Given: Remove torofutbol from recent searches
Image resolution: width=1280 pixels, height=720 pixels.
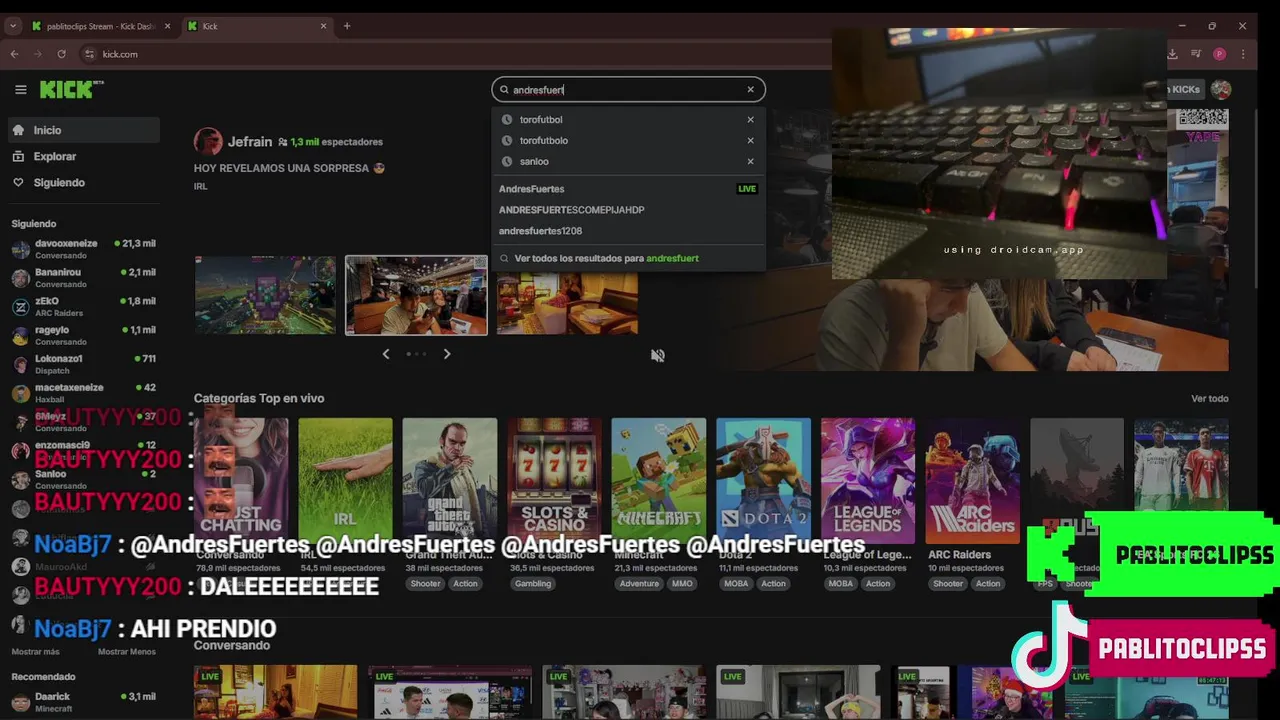Looking at the screenshot, I should [x=750, y=120].
